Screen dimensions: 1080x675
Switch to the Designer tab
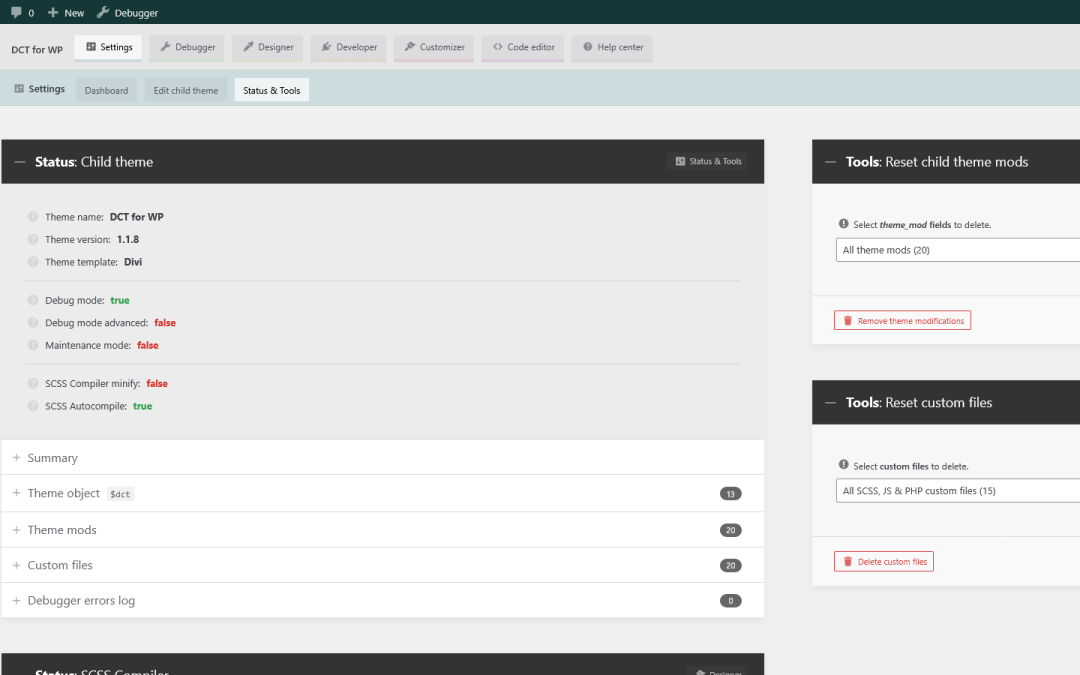[x=268, y=48]
